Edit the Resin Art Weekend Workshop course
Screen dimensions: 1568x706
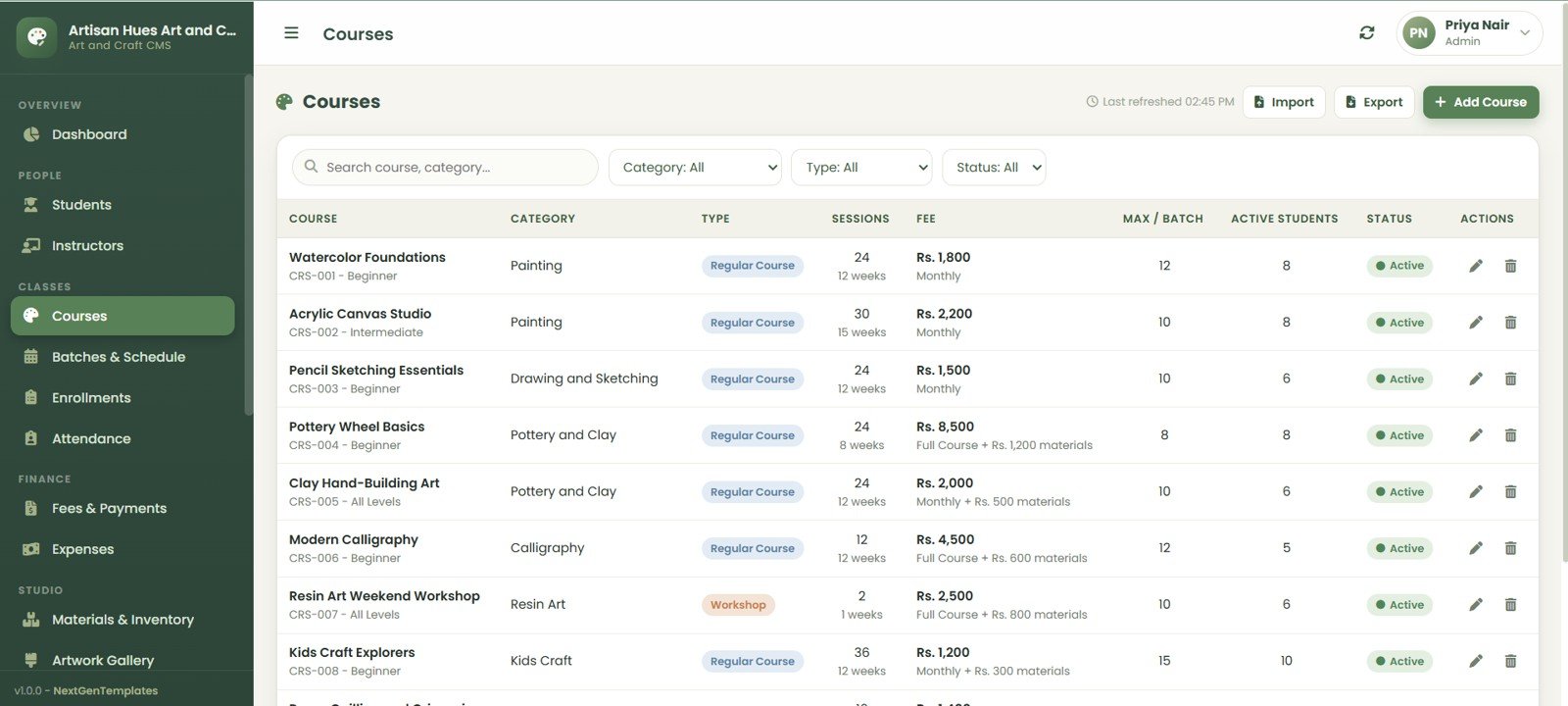click(x=1476, y=605)
